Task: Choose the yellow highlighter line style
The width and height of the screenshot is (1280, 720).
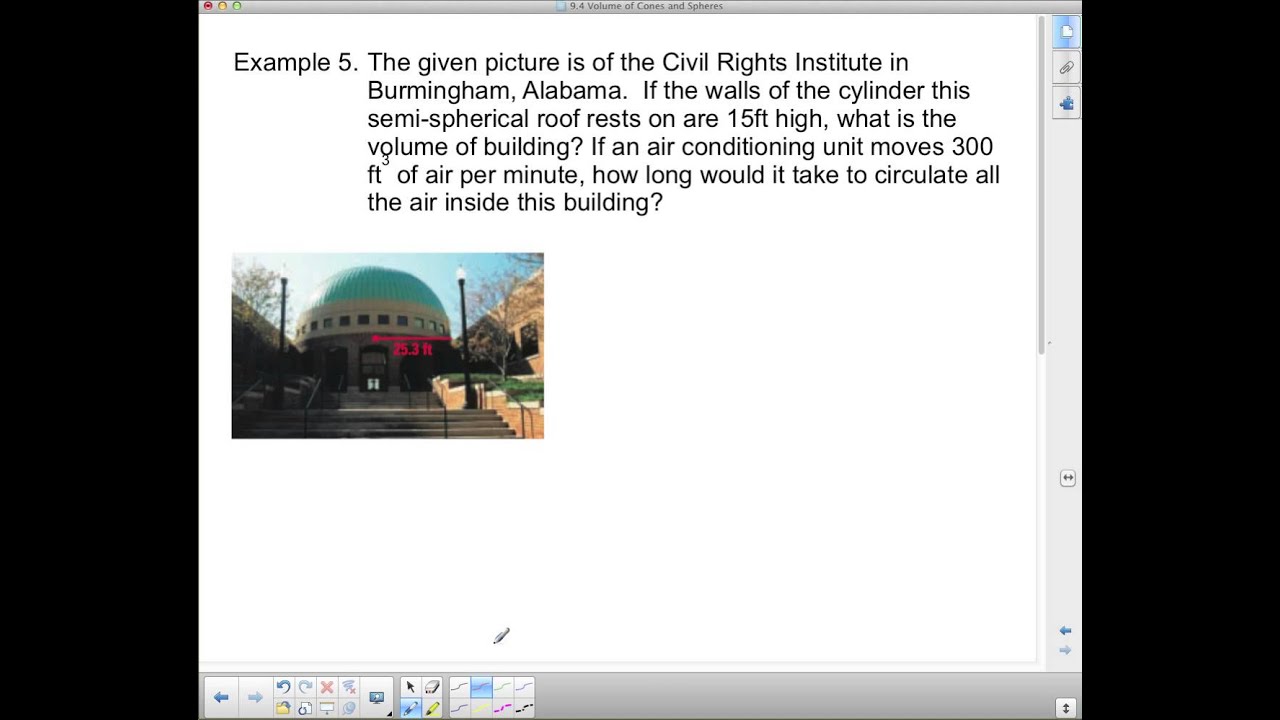Action: (481, 708)
